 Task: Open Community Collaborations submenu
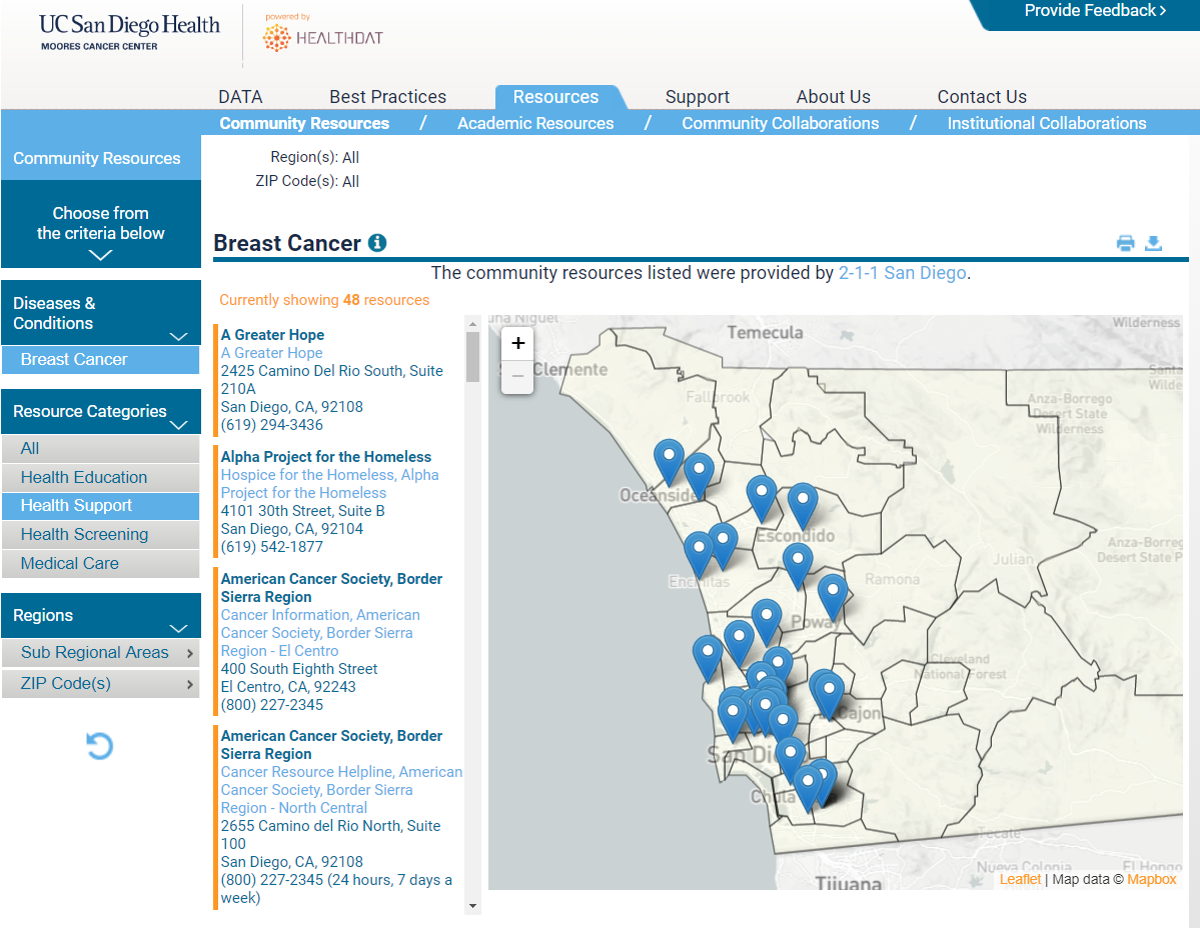point(780,123)
